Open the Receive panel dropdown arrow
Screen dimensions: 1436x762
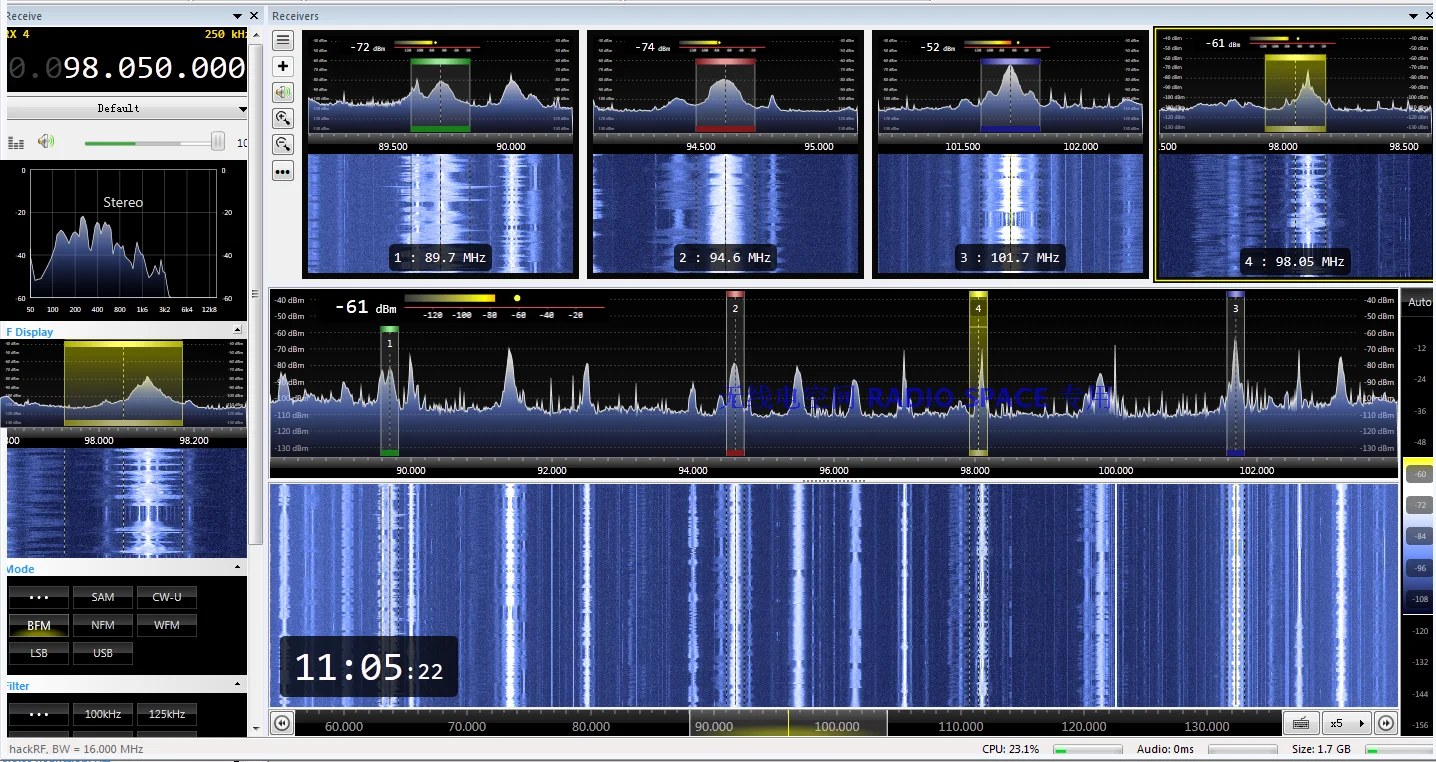[x=237, y=16]
